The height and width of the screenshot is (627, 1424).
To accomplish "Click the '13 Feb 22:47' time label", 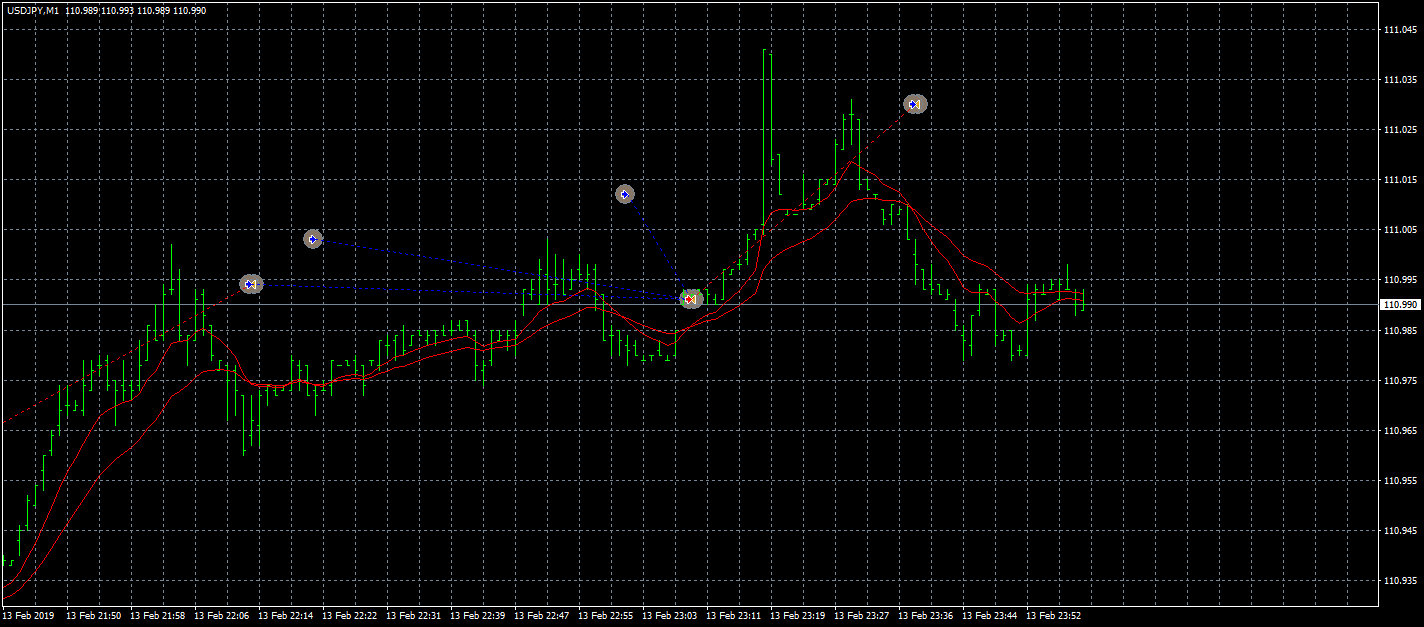I will [x=541, y=616].
